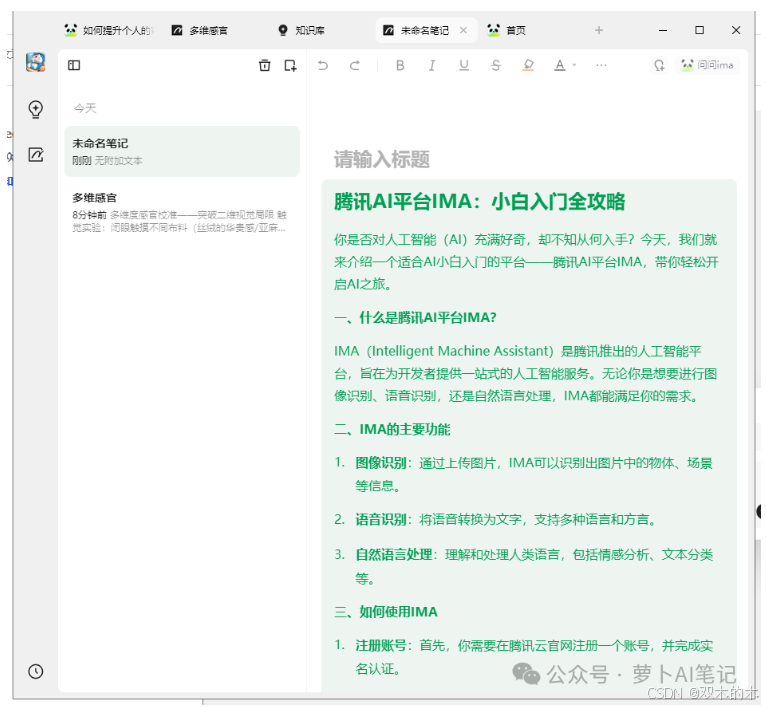Screen dimensions: 766x707
Task: Click the heading 三、如何使用IMA
Action: click(386, 612)
